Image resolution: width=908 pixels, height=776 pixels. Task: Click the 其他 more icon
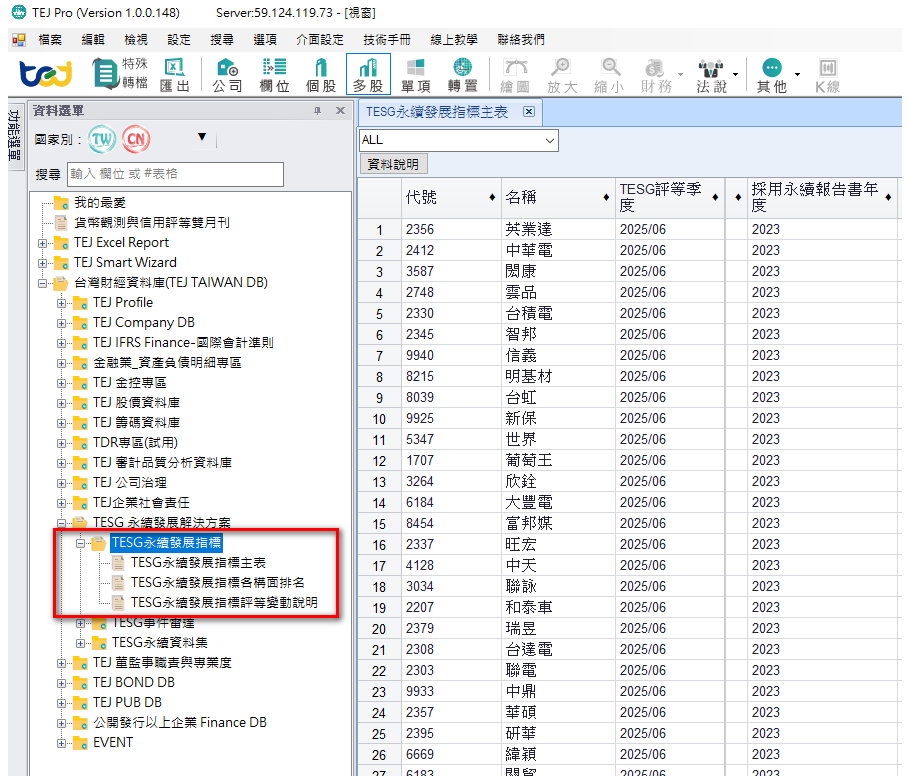click(772, 75)
